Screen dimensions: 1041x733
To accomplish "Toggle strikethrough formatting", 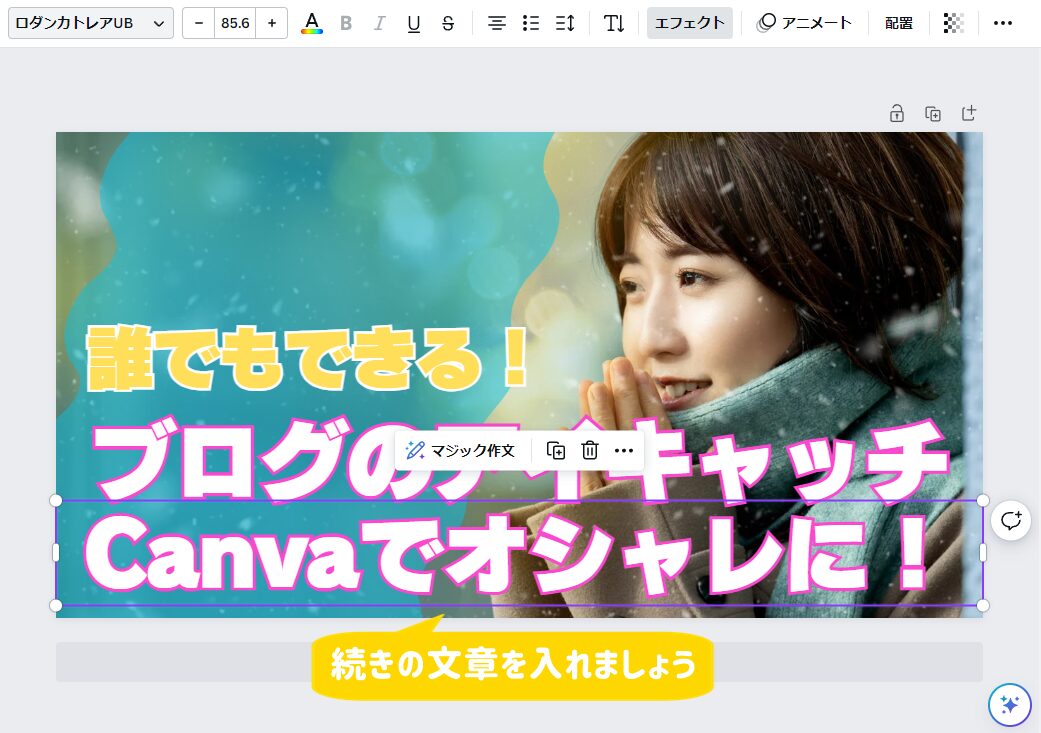I will click(448, 23).
